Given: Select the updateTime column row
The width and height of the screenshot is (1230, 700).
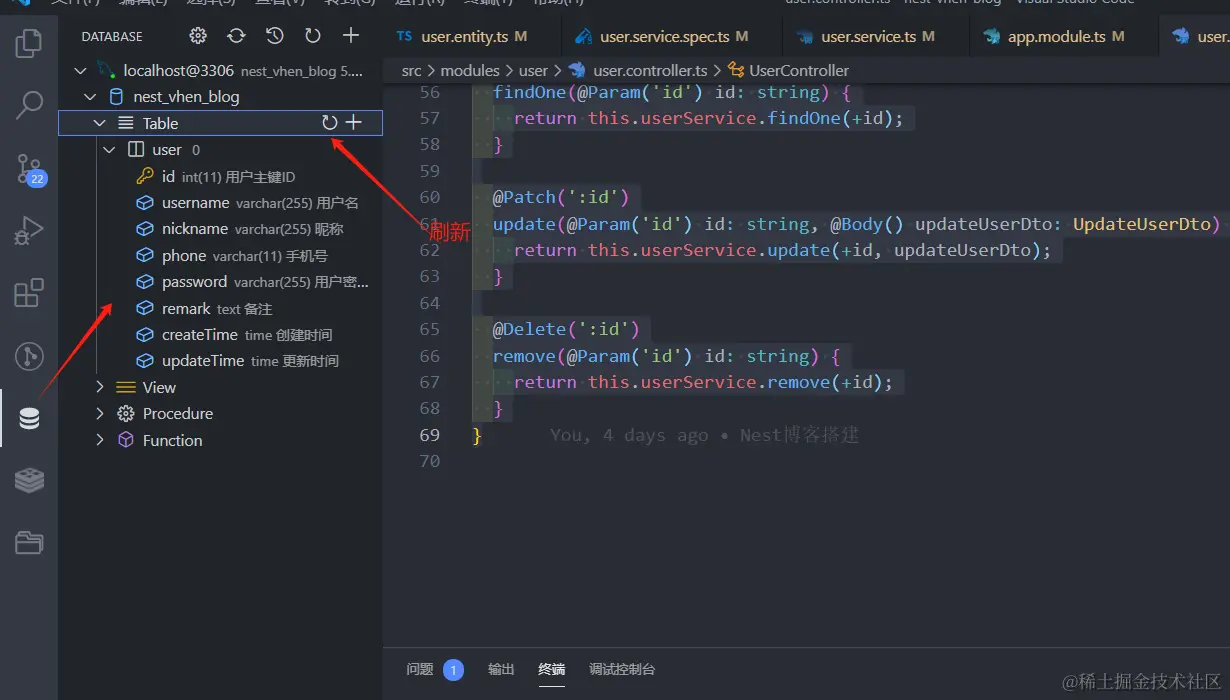Looking at the screenshot, I should [x=220, y=361].
